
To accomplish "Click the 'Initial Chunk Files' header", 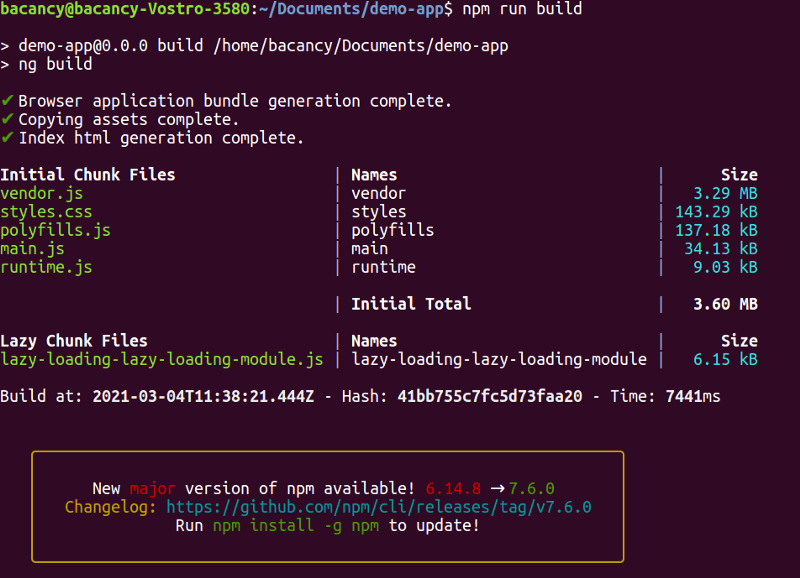I will [x=88, y=175].
